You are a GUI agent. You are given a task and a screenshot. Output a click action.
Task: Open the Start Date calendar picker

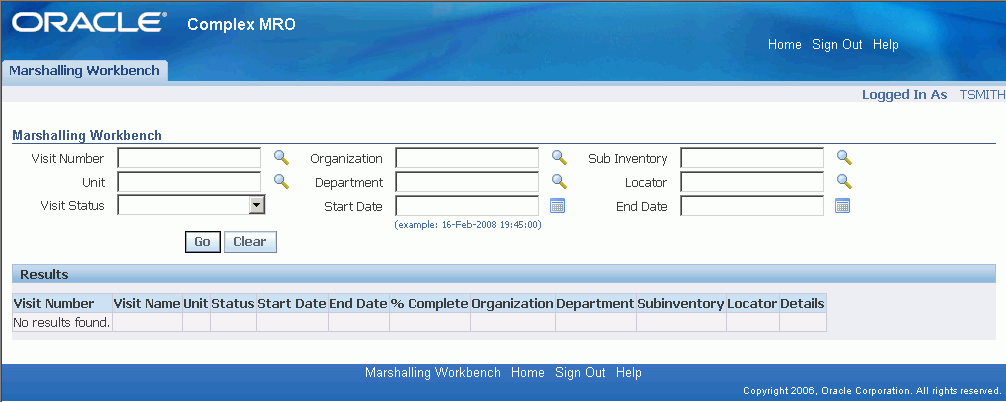tap(558, 206)
